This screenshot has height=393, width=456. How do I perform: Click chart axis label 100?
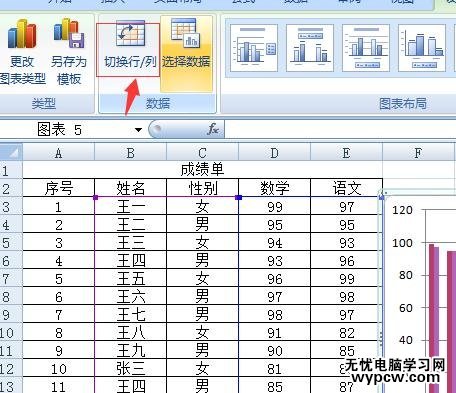tap(402, 243)
